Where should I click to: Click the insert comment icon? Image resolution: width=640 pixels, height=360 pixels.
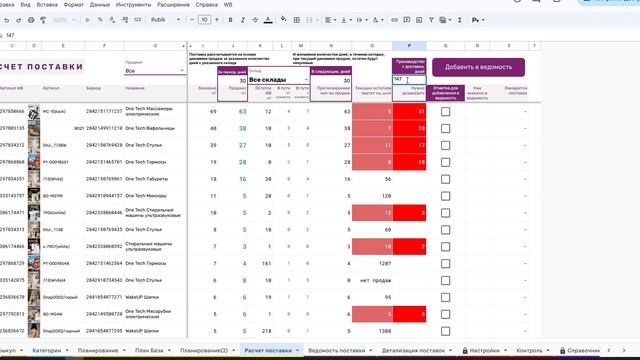point(407,20)
